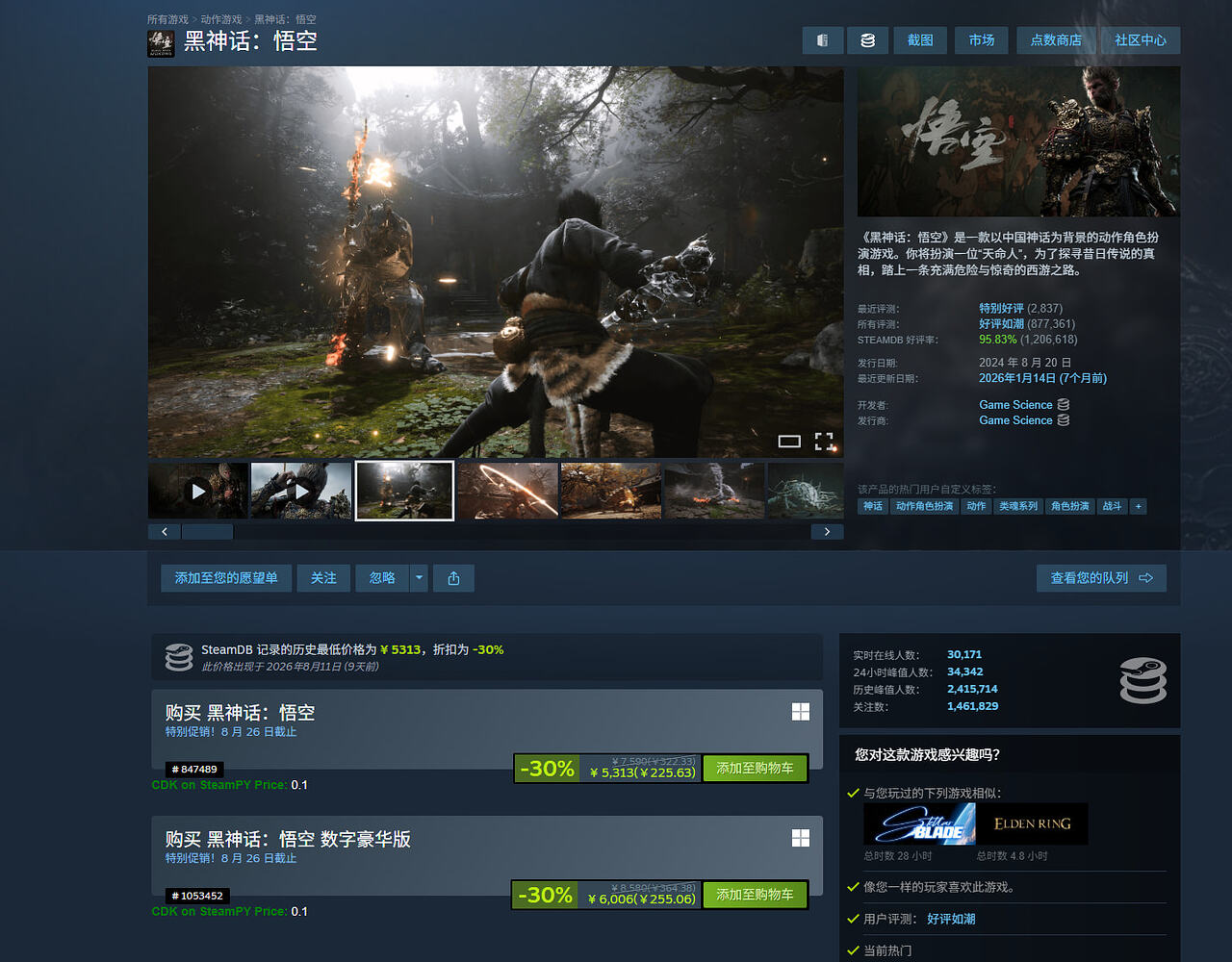The width and height of the screenshot is (1232, 962).
Task: Click -30% discount badge for ¥ 6,006
Action: [545, 895]
